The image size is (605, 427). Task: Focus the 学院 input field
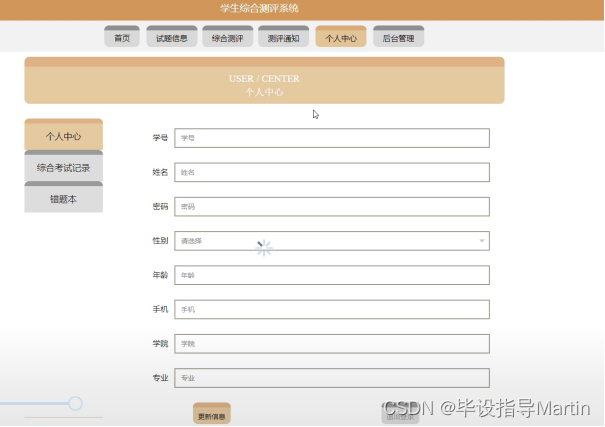pos(332,344)
